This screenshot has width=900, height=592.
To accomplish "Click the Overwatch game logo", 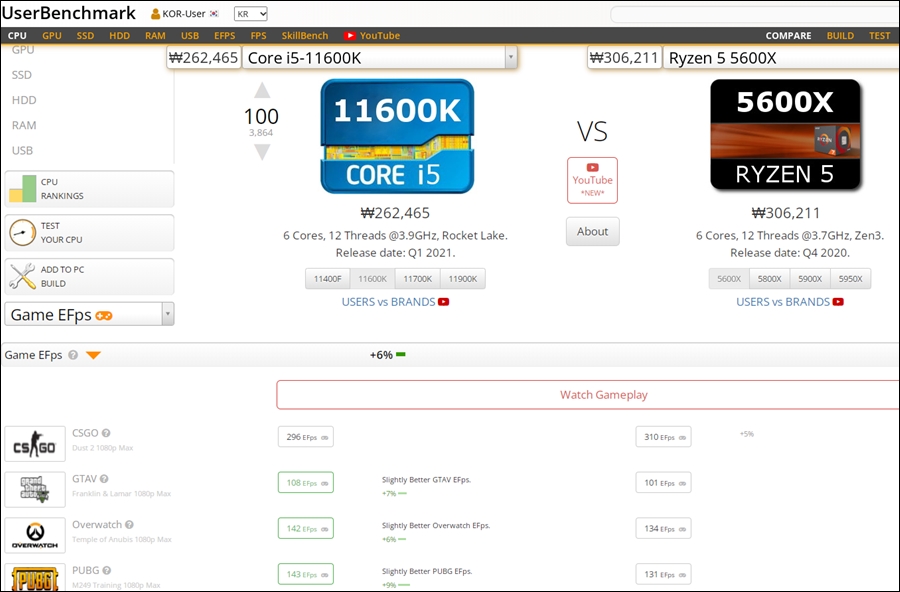I will (35, 536).
